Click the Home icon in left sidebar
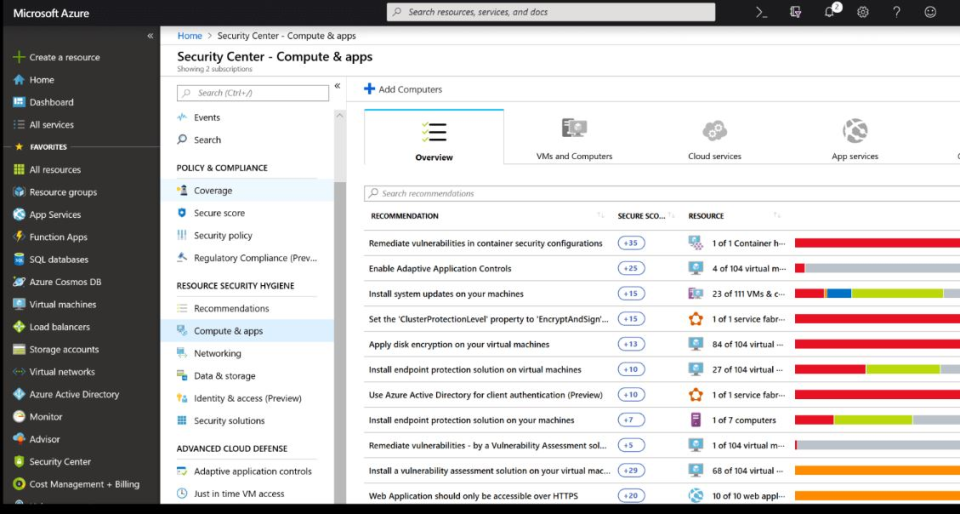This screenshot has height=514, width=960. (x=19, y=80)
